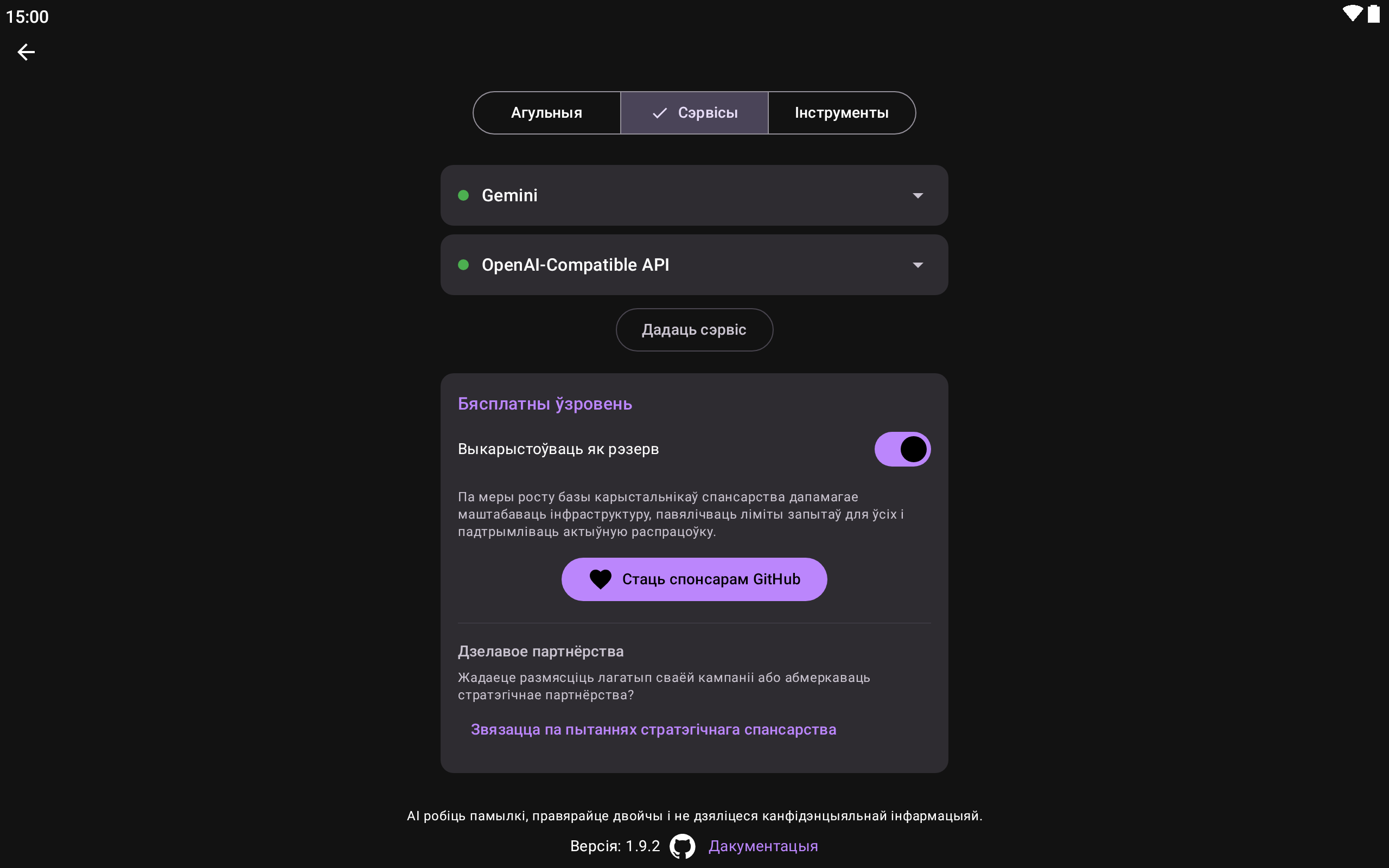
Task: Open the Дакументацыя link
Action: pyautogui.click(x=763, y=846)
